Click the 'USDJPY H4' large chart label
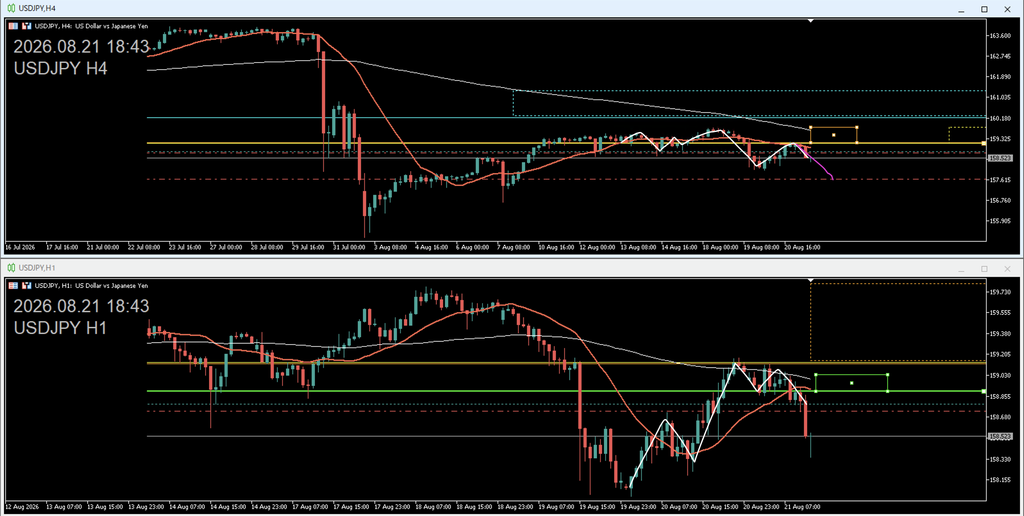Screen dimensions: 1024x516 60,68
